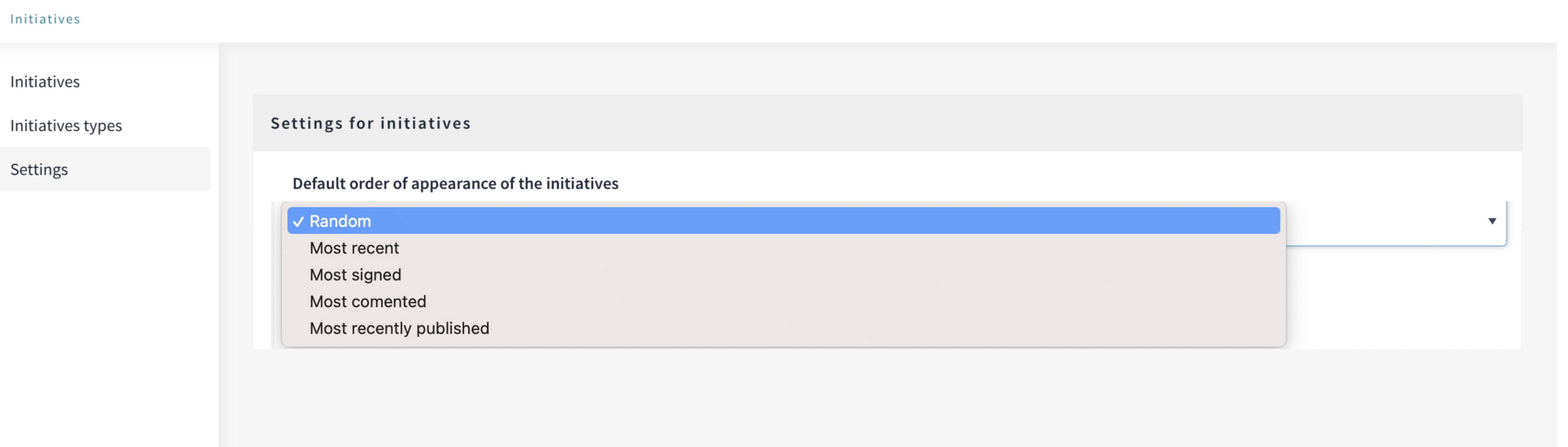
Task: Click gray margin above the settings card
Action: click(x=852, y=68)
